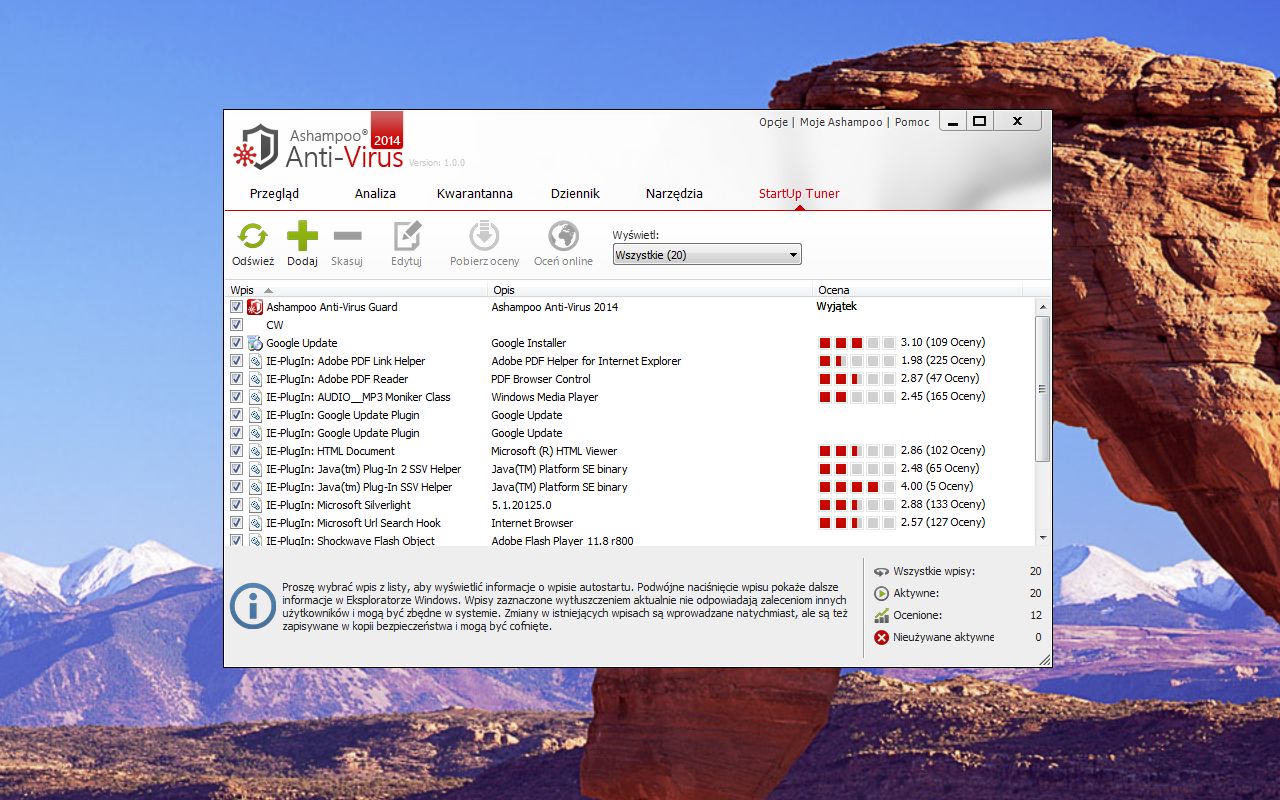Click the green Dodaj plus icon
This screenshot has height=800, width=1280.
(302, 236)
